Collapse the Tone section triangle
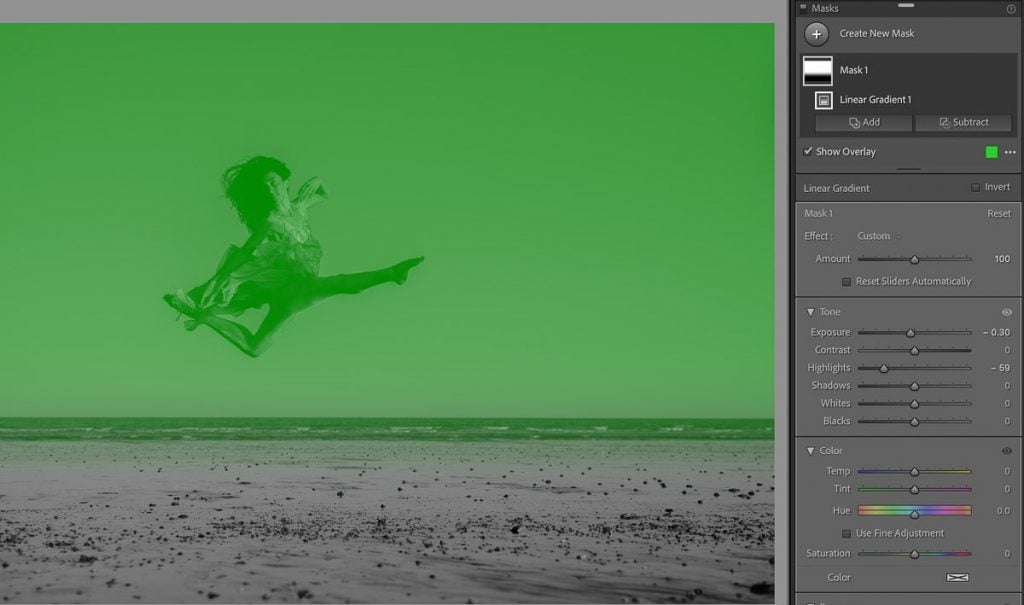 [810, 311]
